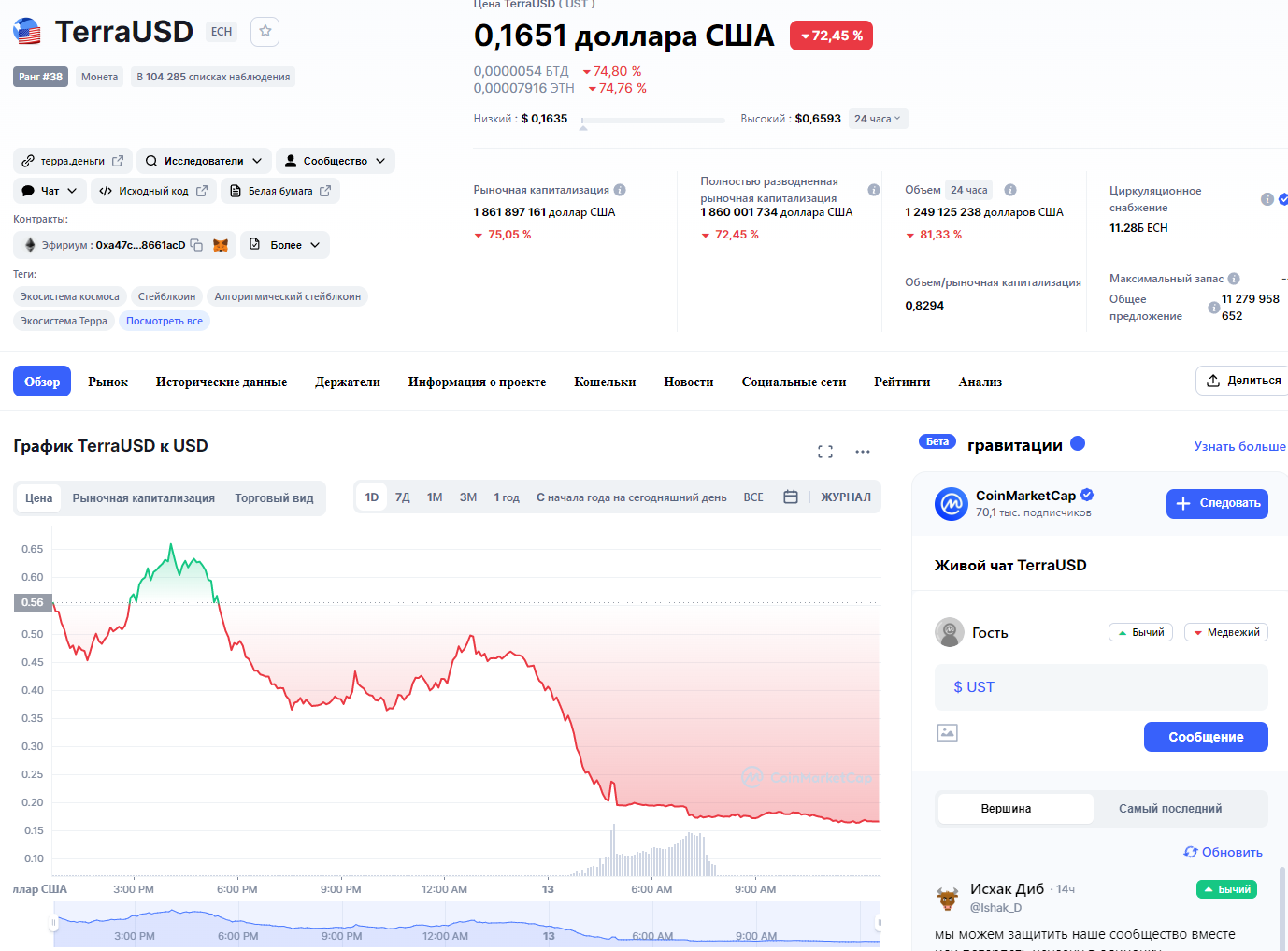This screenshot has width=1288, height=951.
Task: Change the 24 hours range dropdown
Action: pos(877,119)
